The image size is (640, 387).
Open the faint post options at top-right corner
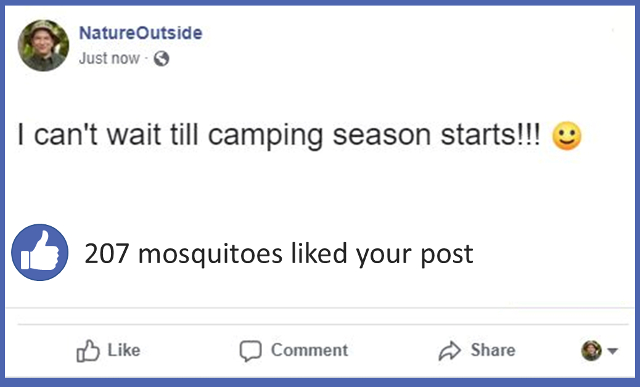(x=613, y=30)
